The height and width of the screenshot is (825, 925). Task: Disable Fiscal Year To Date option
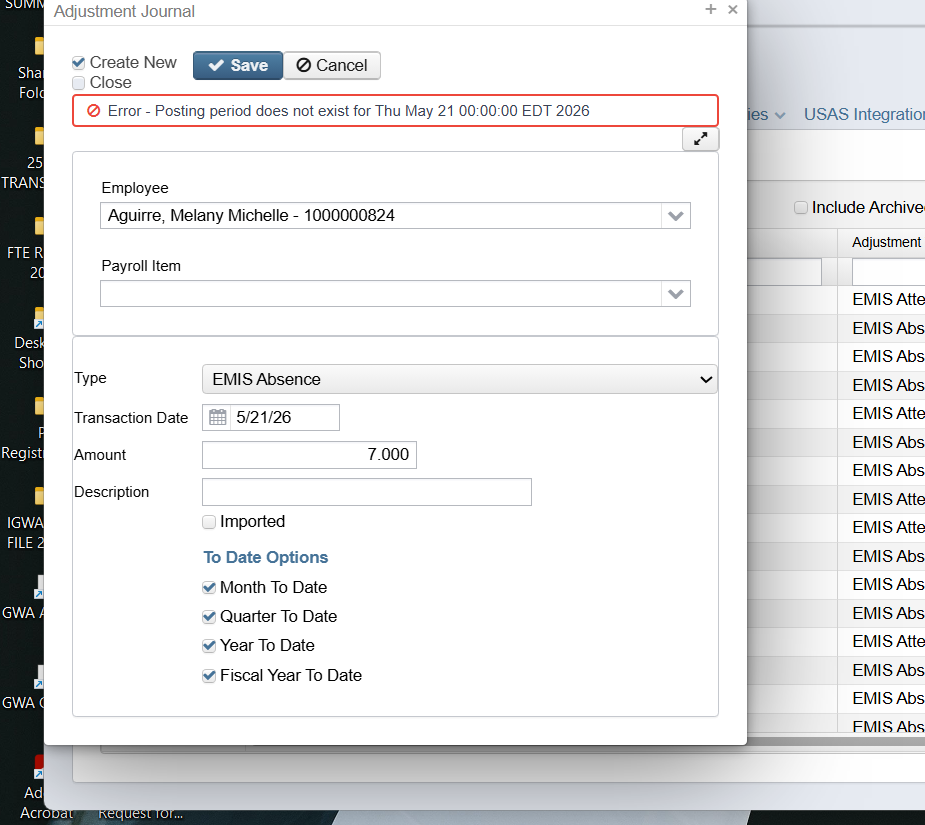209,676
